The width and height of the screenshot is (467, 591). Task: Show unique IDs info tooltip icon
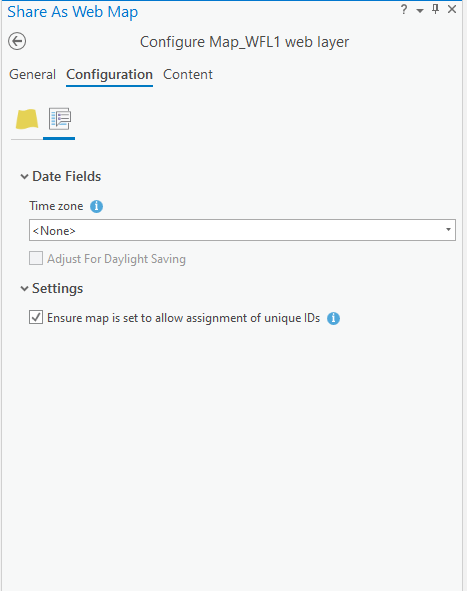point(333,318)
